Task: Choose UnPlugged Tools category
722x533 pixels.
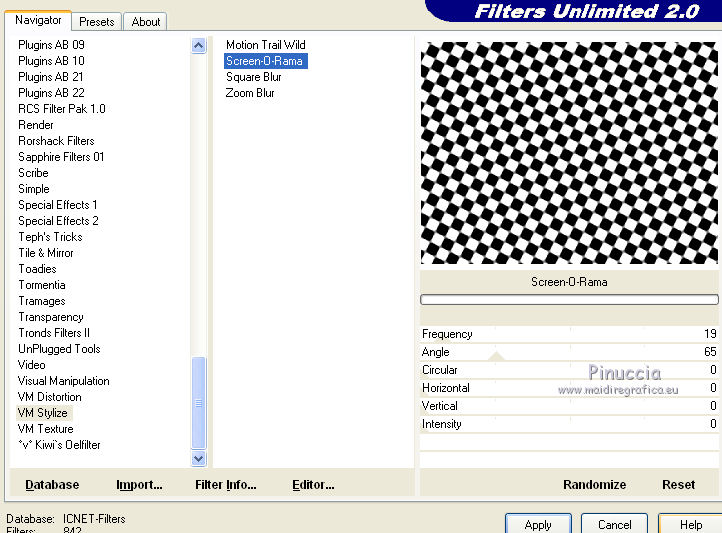Action: (59, 349)
